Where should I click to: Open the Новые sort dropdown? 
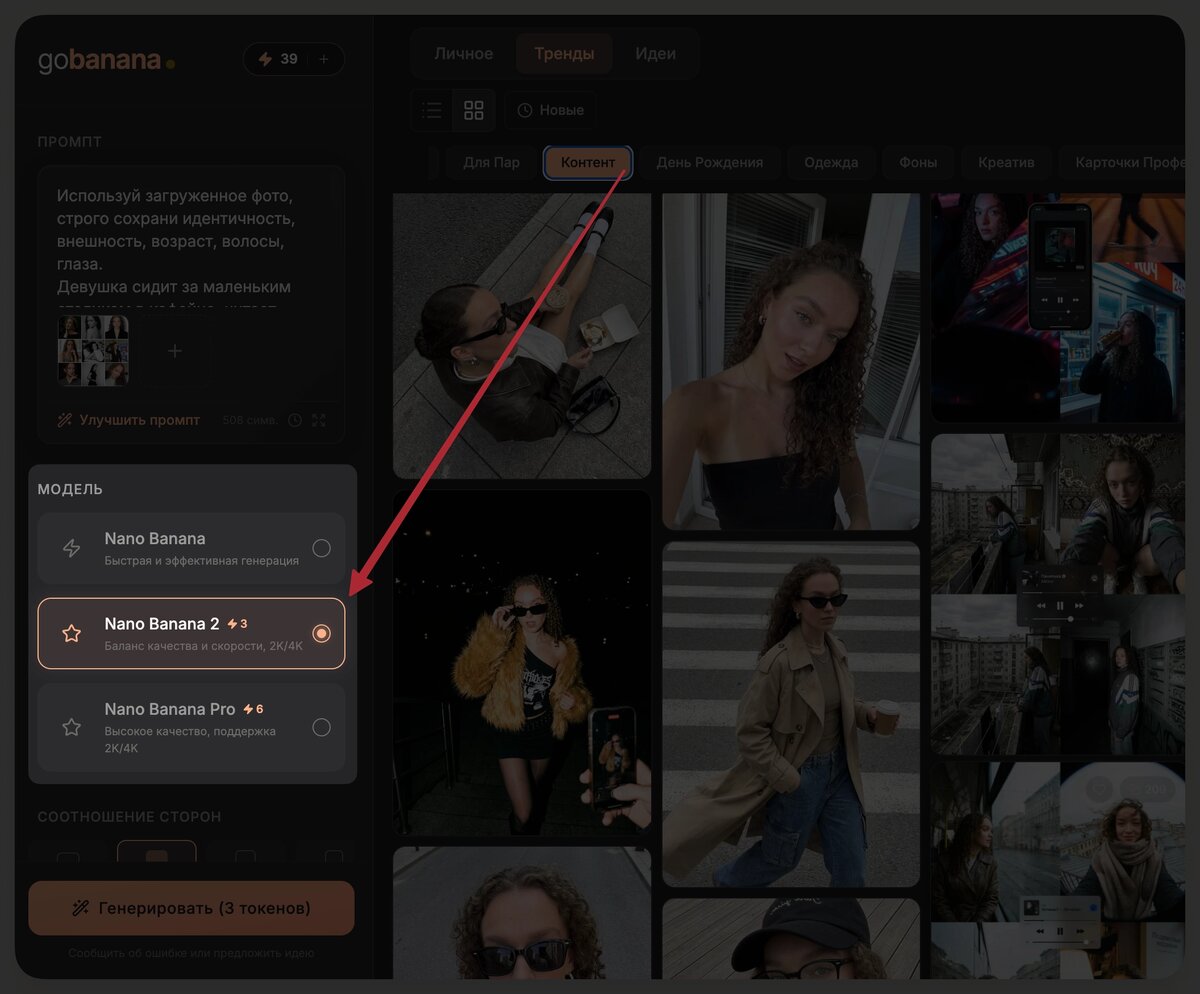coord(551,110)
